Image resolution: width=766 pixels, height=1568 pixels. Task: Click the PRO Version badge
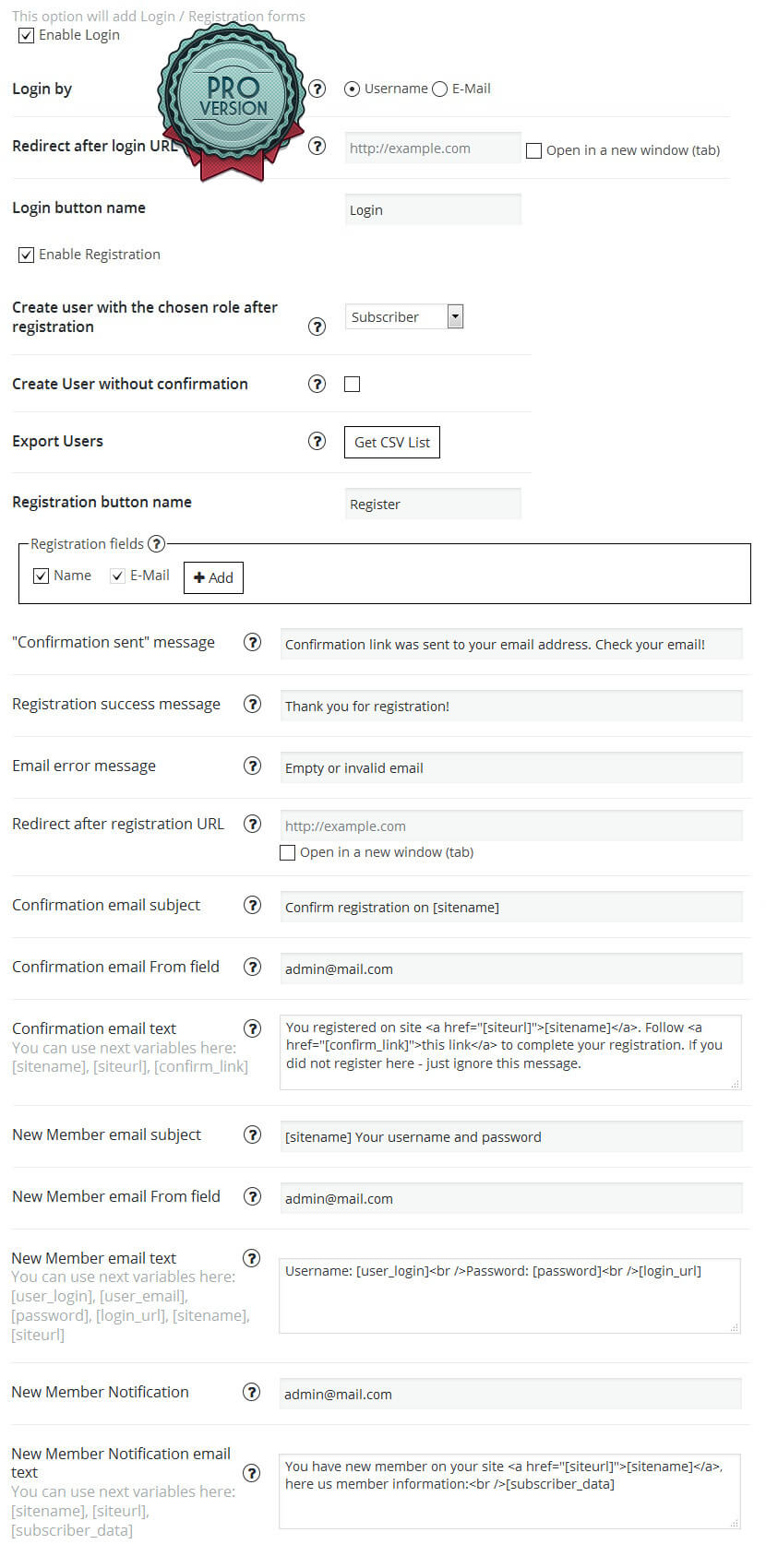[233, 98]
